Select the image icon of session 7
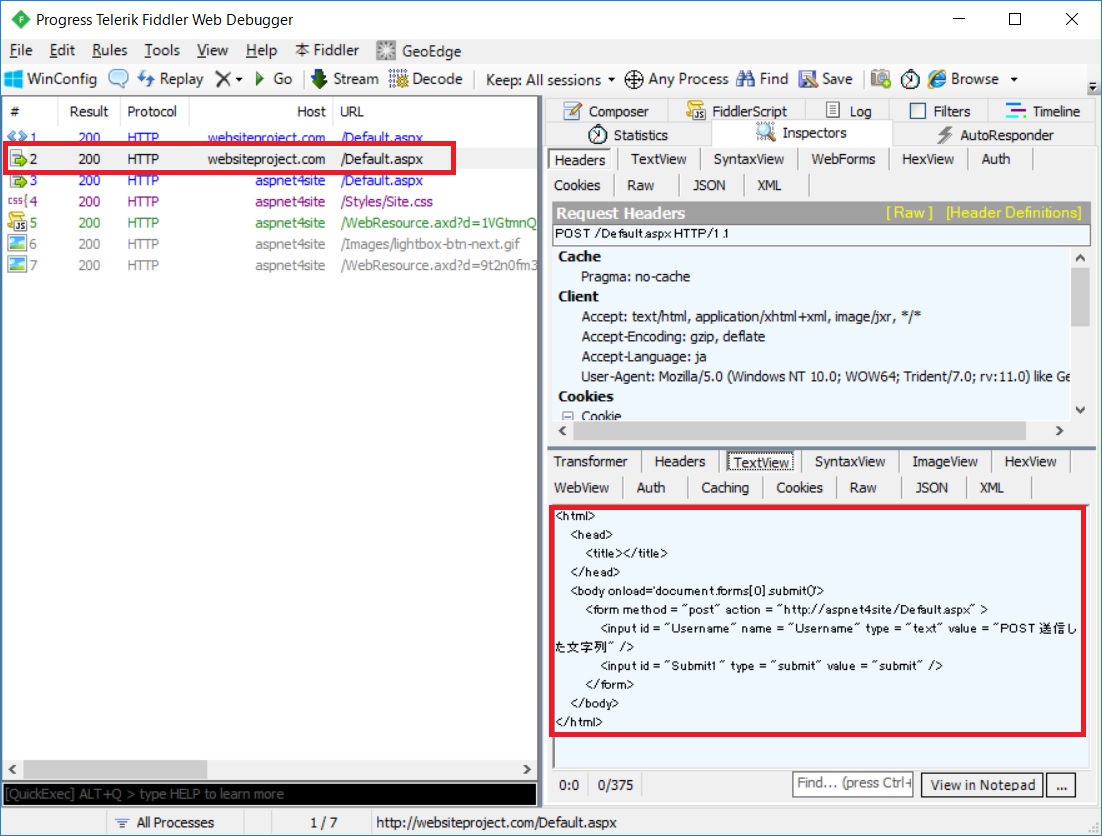Image resolution: width=1102 pixels, height=836 pixels. 18,265
